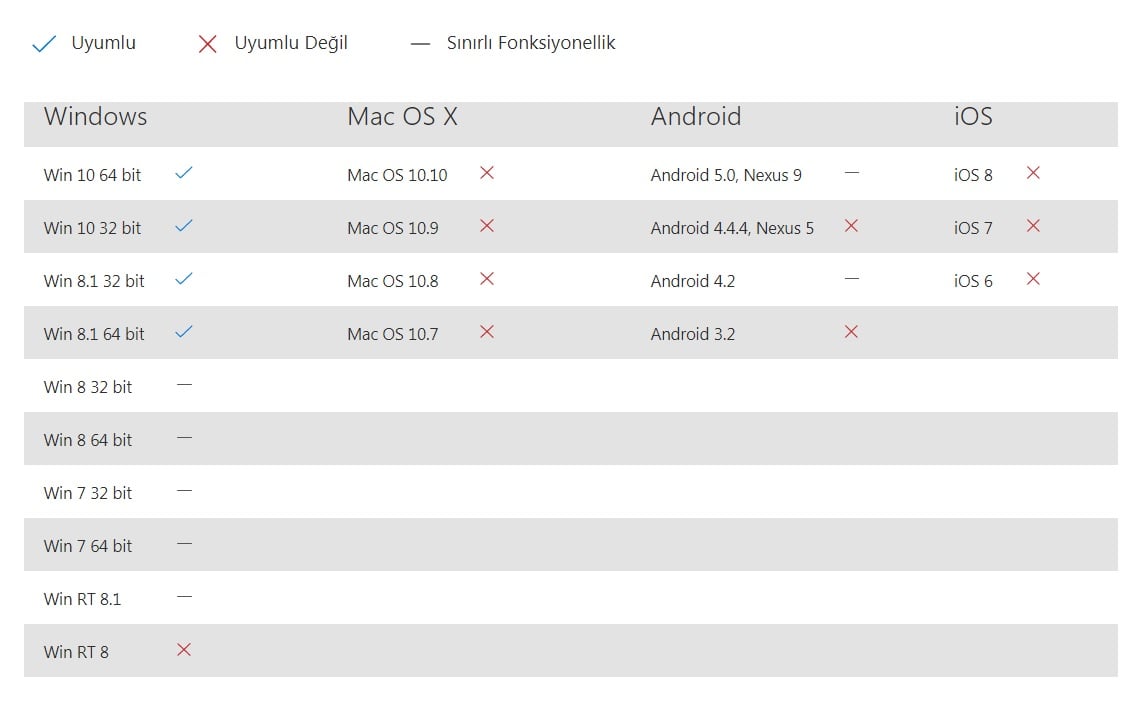This screenshot has height=716, width=1148.
Task: Click the Windows column heading
Action: pos(95,116)
